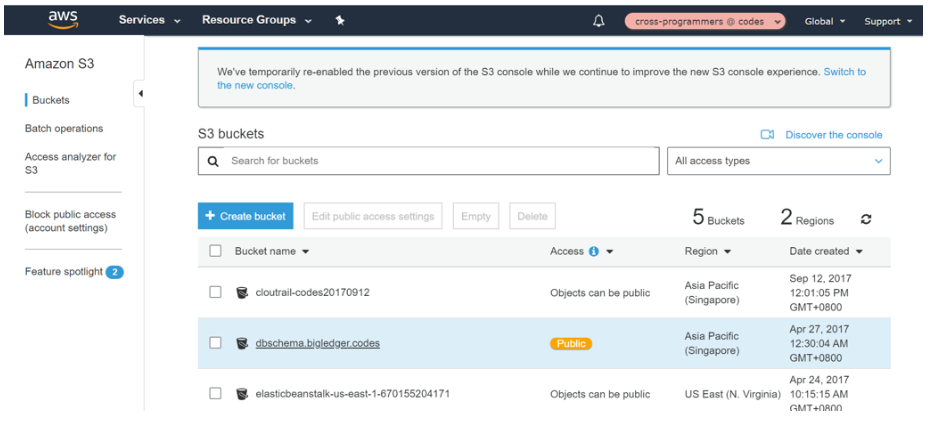Image resolution: width=930 pixels, height=424 pixels.
Task: Go to Block public access settings
Action: (70, 221)
